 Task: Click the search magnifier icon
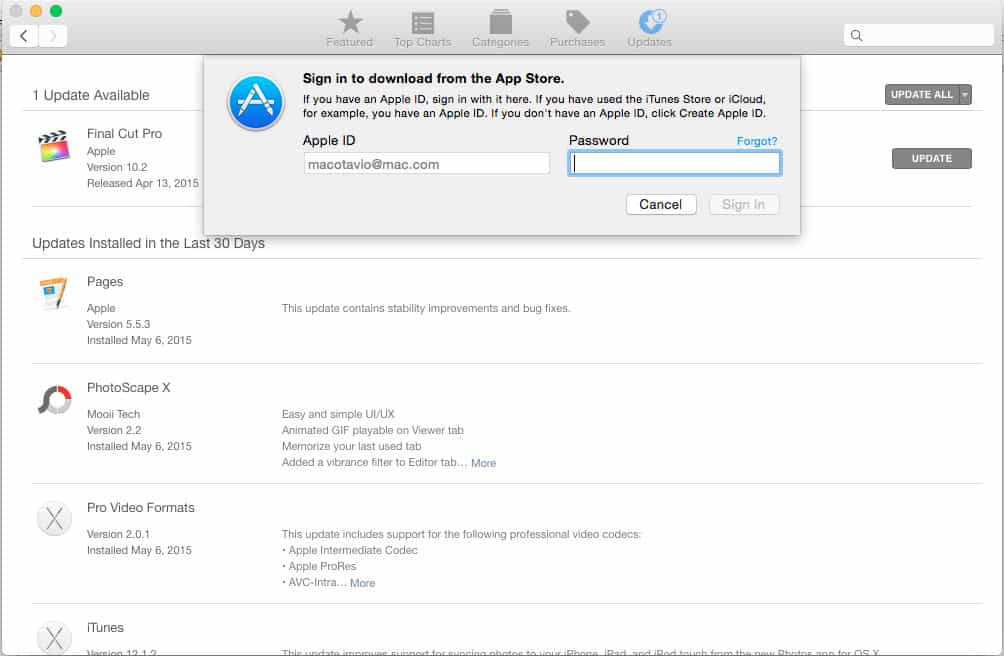[x=856, y=36]
